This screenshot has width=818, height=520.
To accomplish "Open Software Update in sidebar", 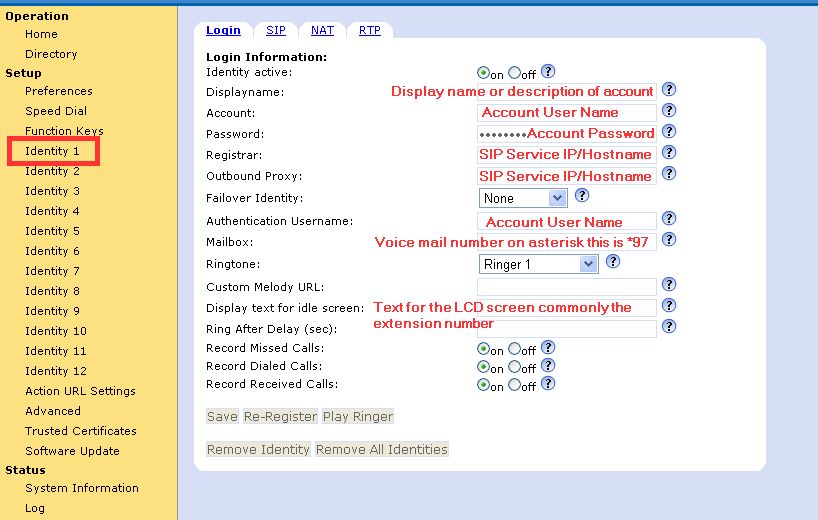I will (72, 451).
